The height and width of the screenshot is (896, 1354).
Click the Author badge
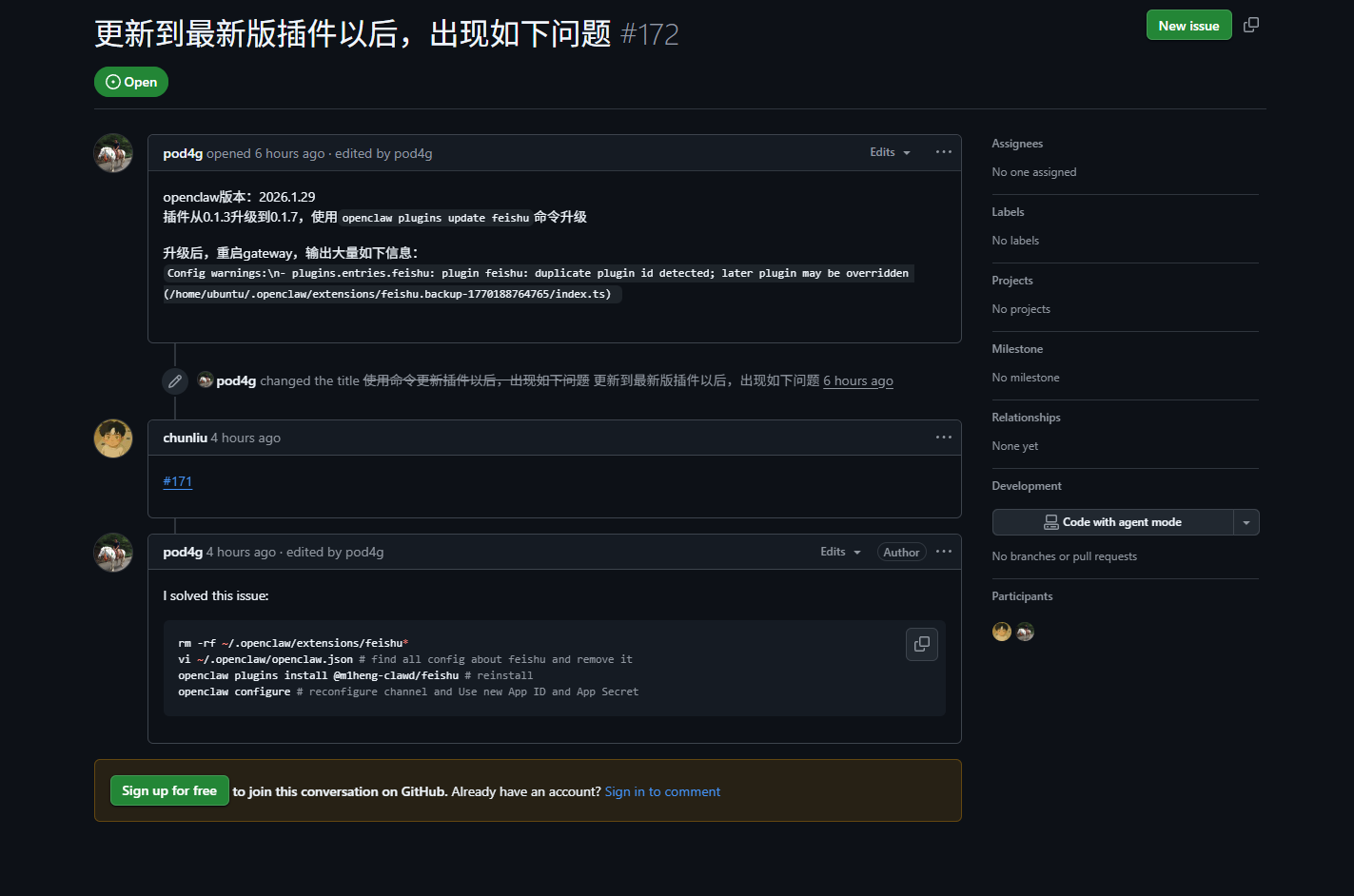pyautogui.click(x=901, y=552)
